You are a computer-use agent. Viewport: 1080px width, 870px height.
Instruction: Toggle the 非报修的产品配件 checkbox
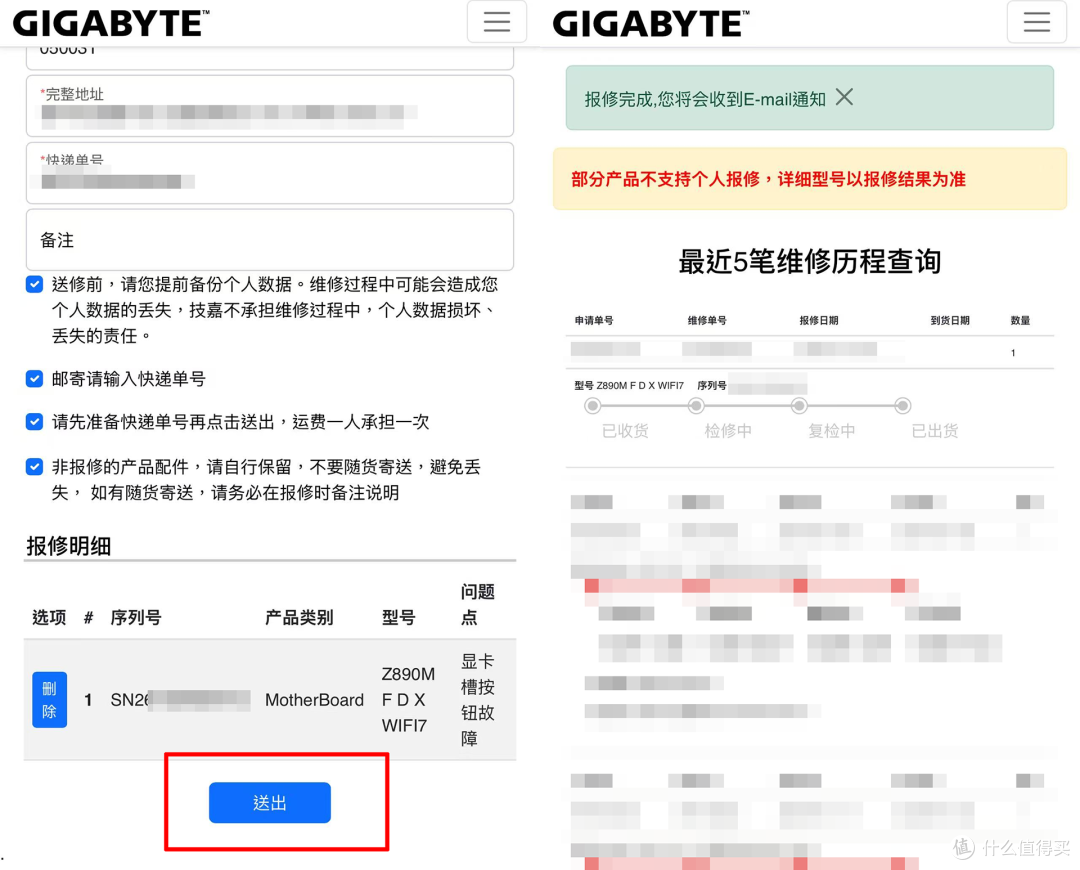point(34,467)
